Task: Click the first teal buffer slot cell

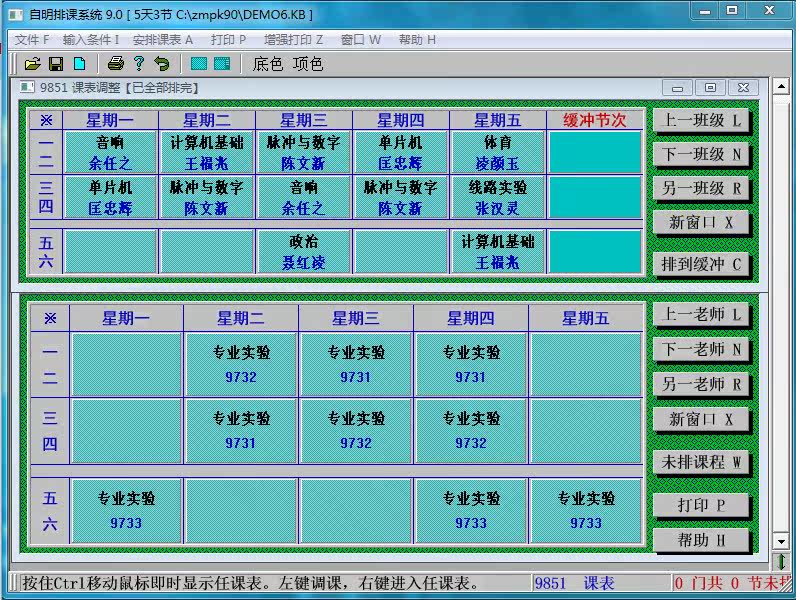Action: [x=594, y=152]
